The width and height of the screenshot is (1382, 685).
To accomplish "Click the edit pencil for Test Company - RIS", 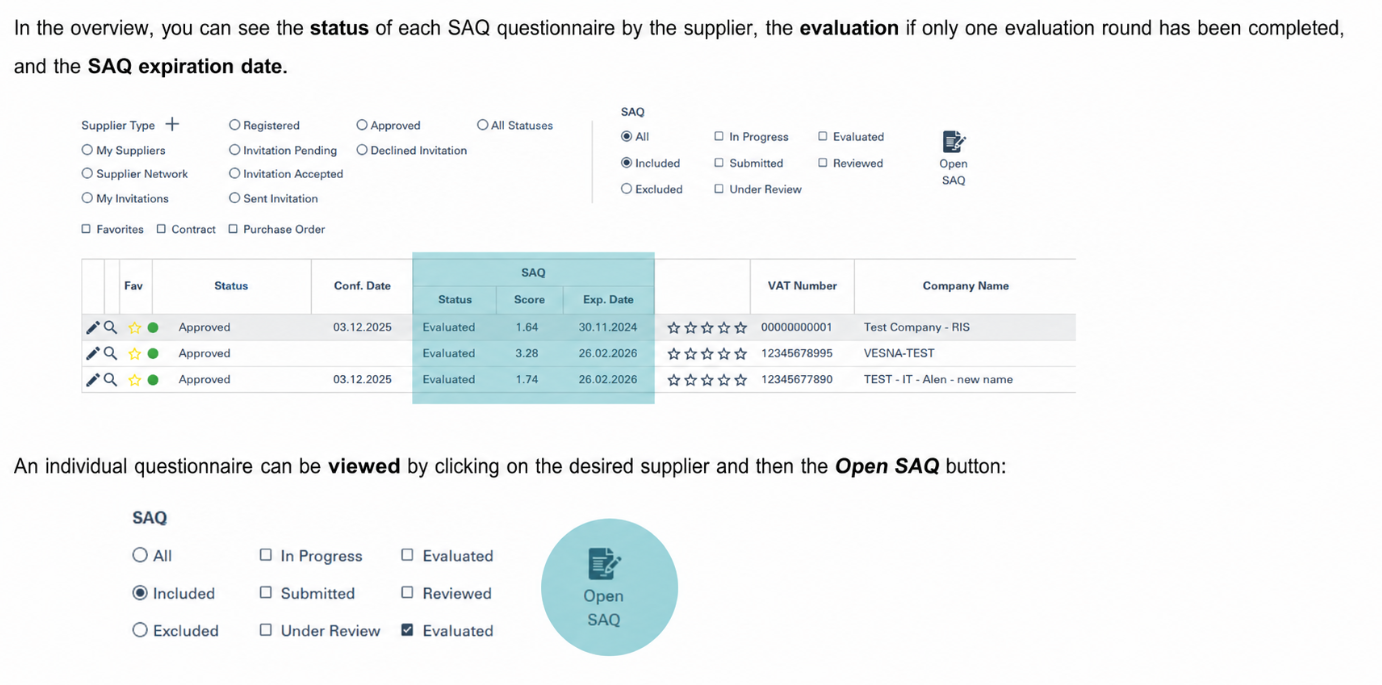I will coord(92,327).
